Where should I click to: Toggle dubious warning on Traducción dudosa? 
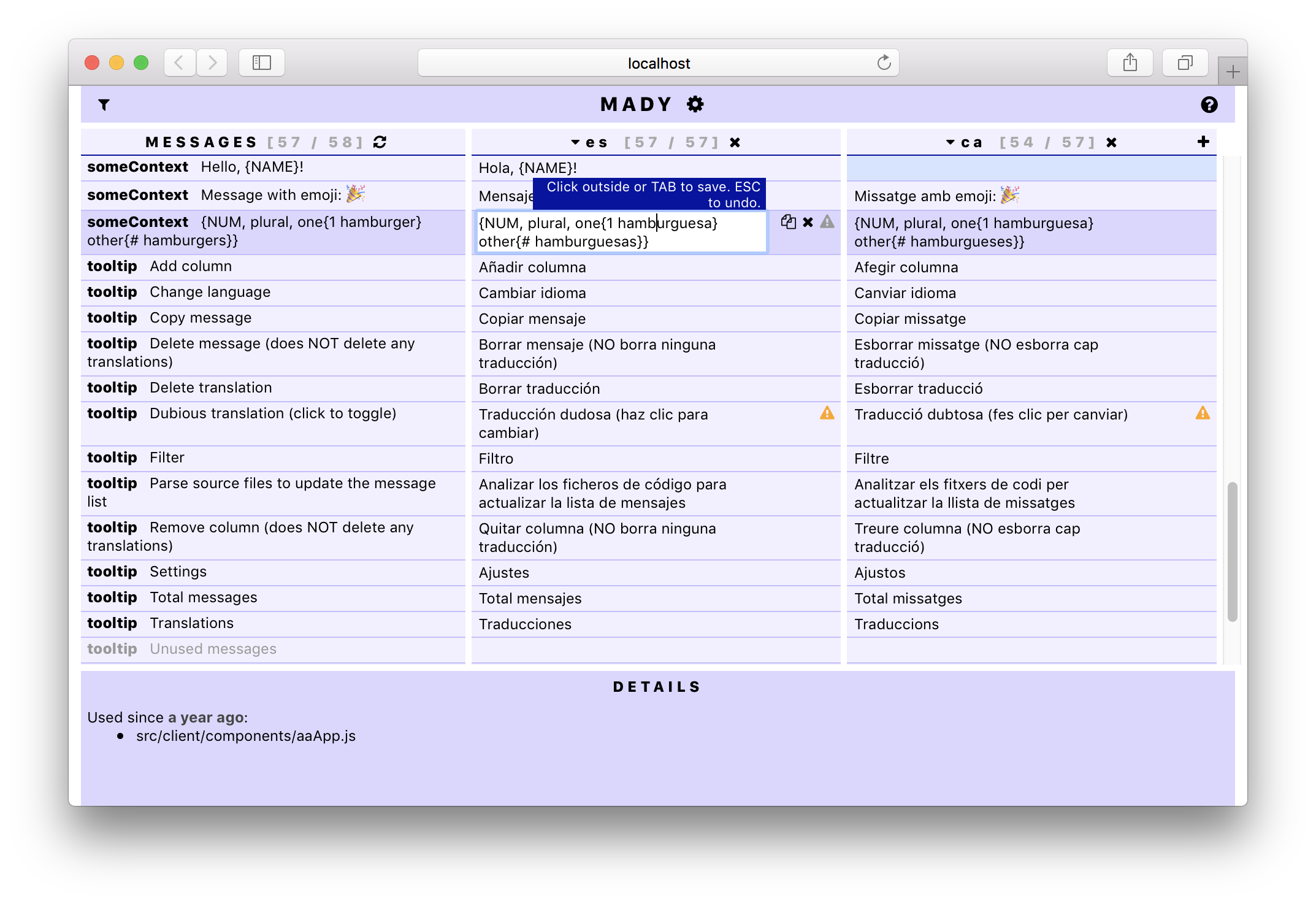click(x=827, y=413)
